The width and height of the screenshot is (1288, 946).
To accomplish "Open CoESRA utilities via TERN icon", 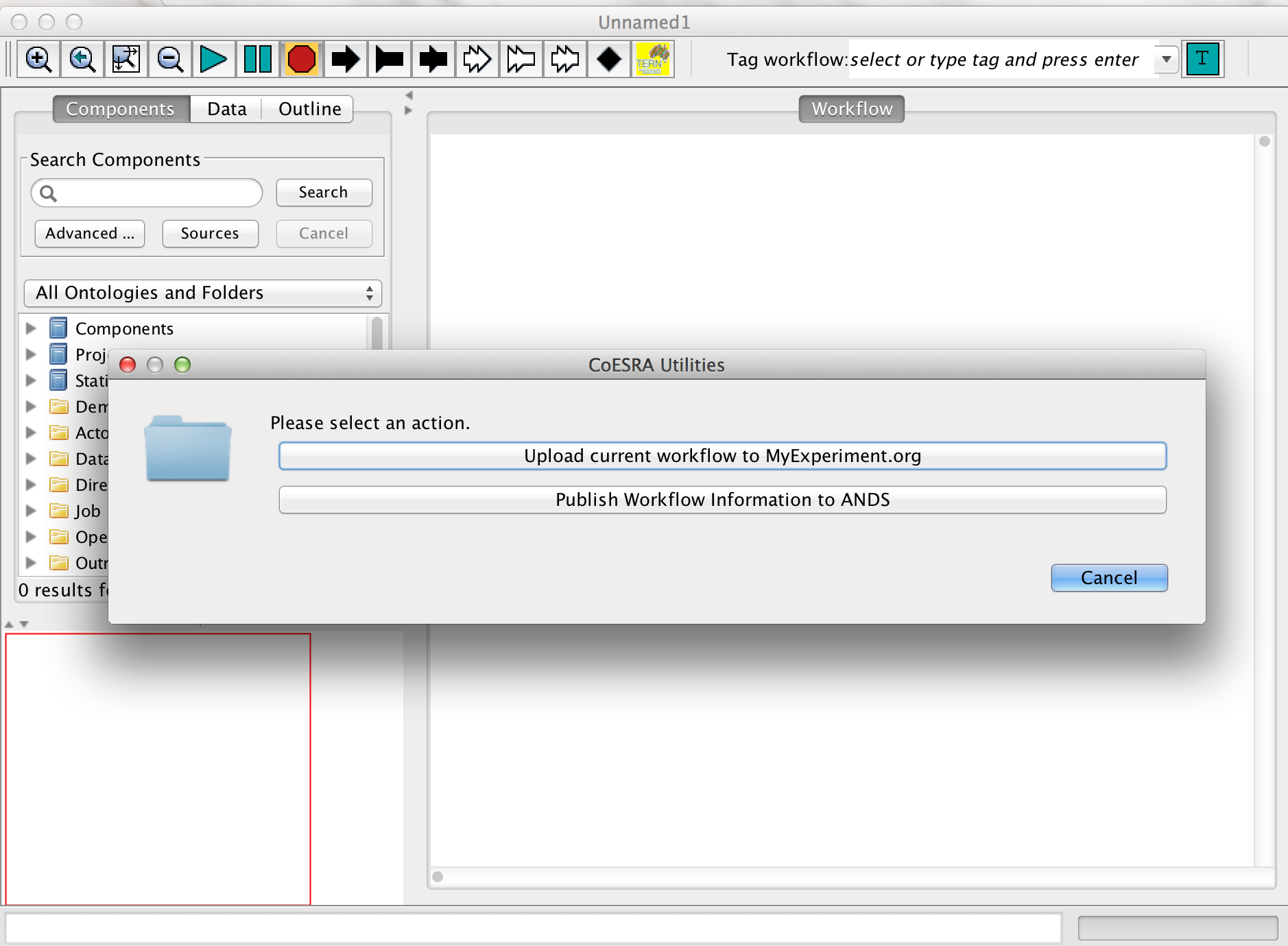I will (x=653, y=59).
